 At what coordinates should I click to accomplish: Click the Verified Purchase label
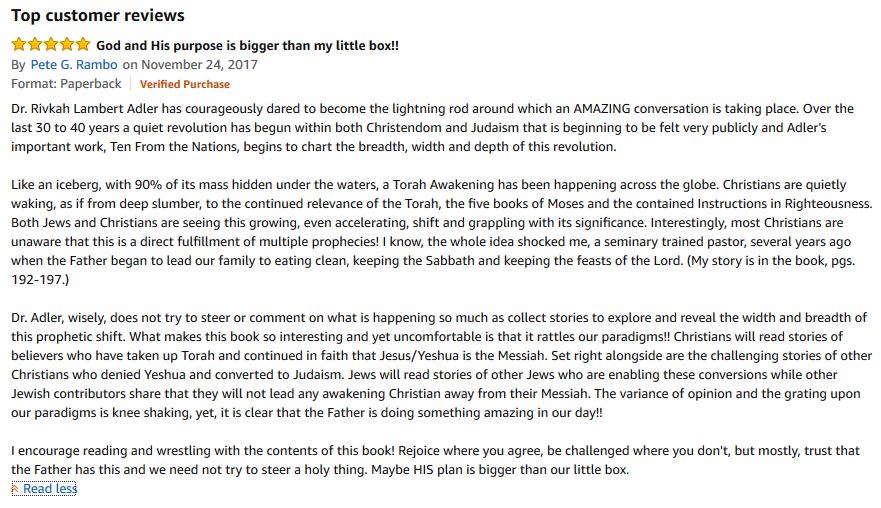tap(185, 84)
